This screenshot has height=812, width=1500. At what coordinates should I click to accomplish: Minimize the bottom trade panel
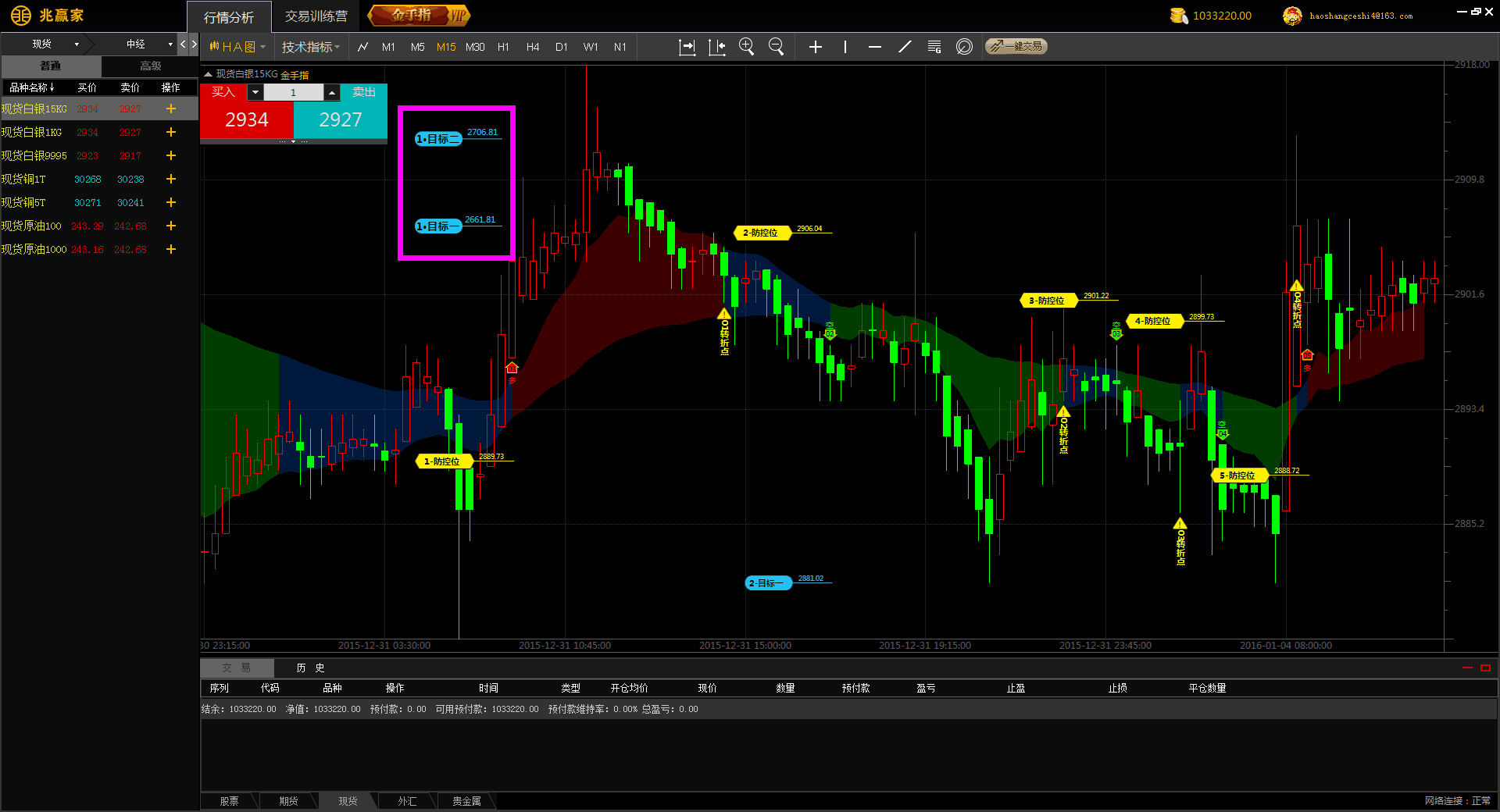(1467, 668)
